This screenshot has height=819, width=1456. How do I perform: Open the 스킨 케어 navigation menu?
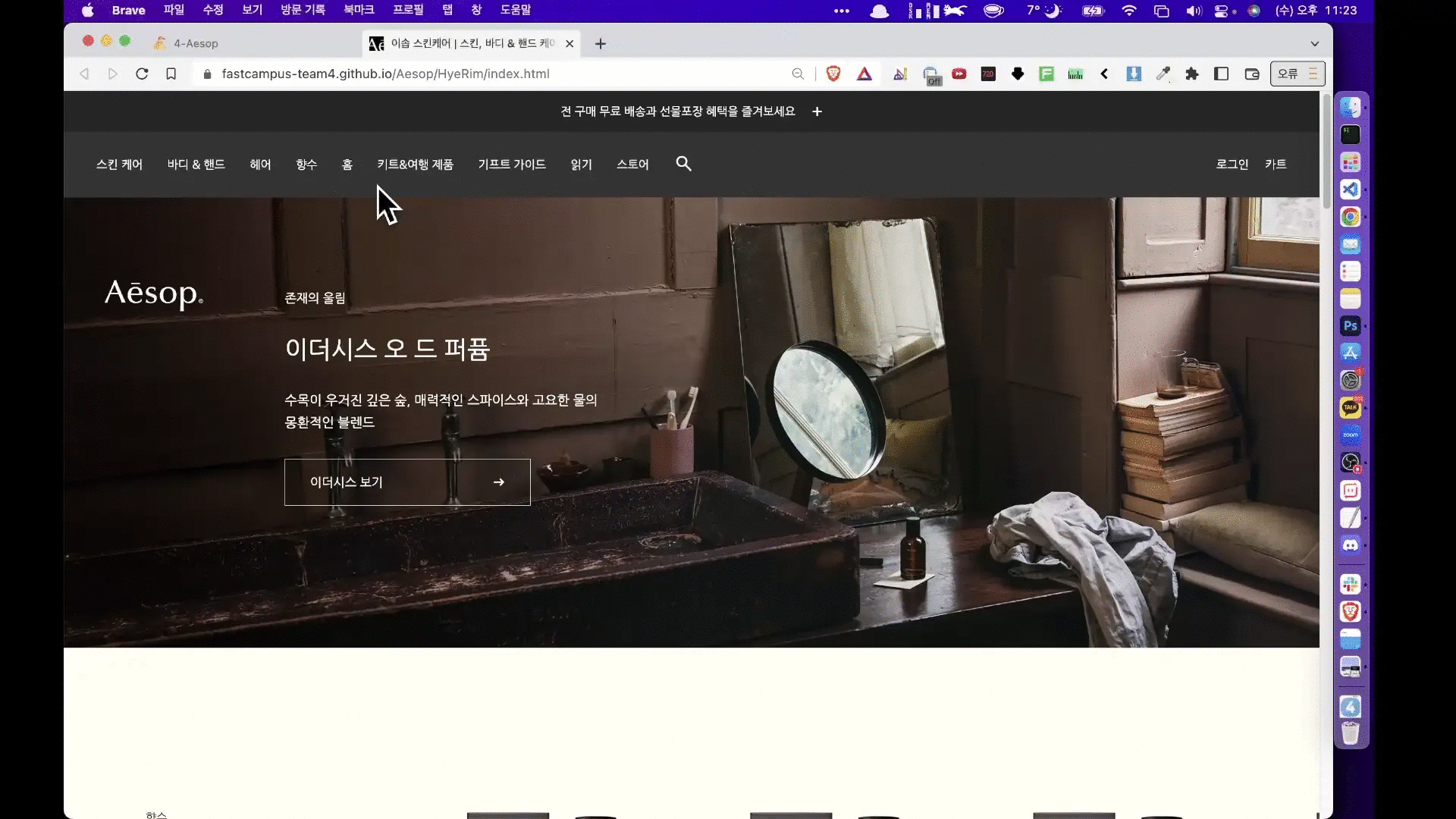[119, 165]
